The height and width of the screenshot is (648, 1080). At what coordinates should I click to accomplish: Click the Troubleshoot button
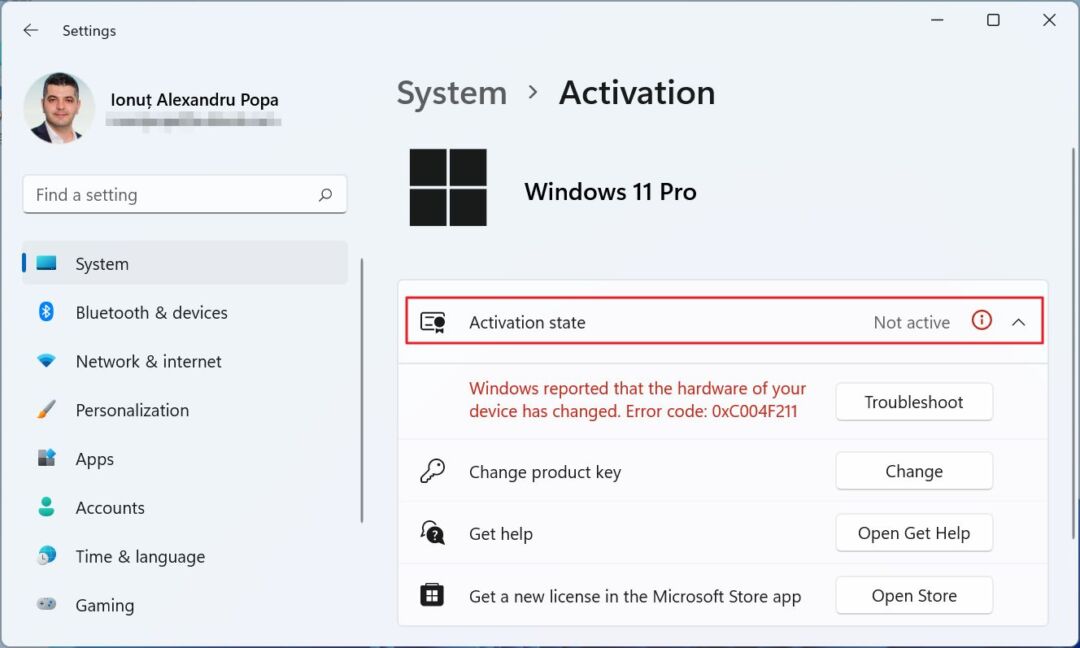tap(913, 401)
